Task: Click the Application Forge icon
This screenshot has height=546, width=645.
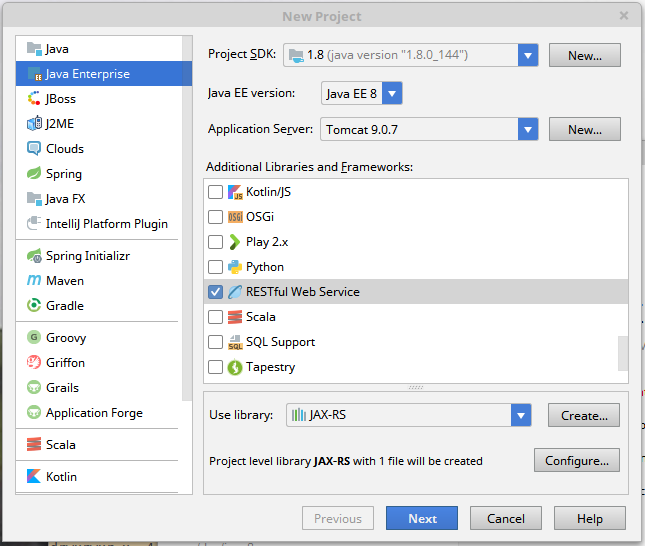Action: pos(34,412)
